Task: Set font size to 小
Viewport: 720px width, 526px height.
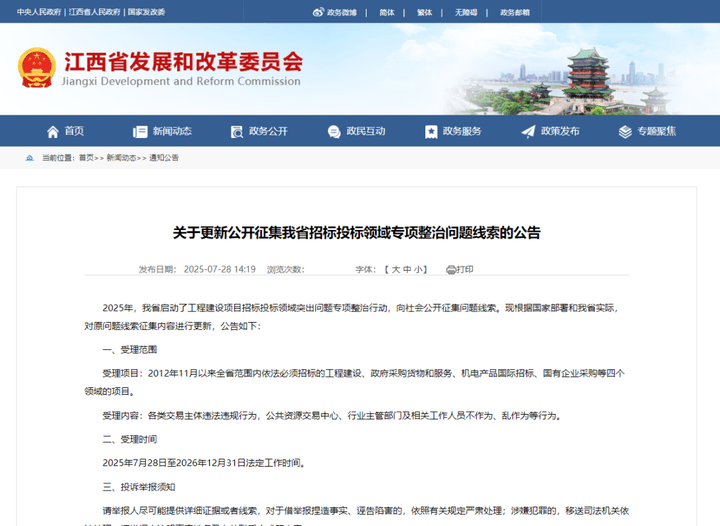Action: (x=418, y=269)
